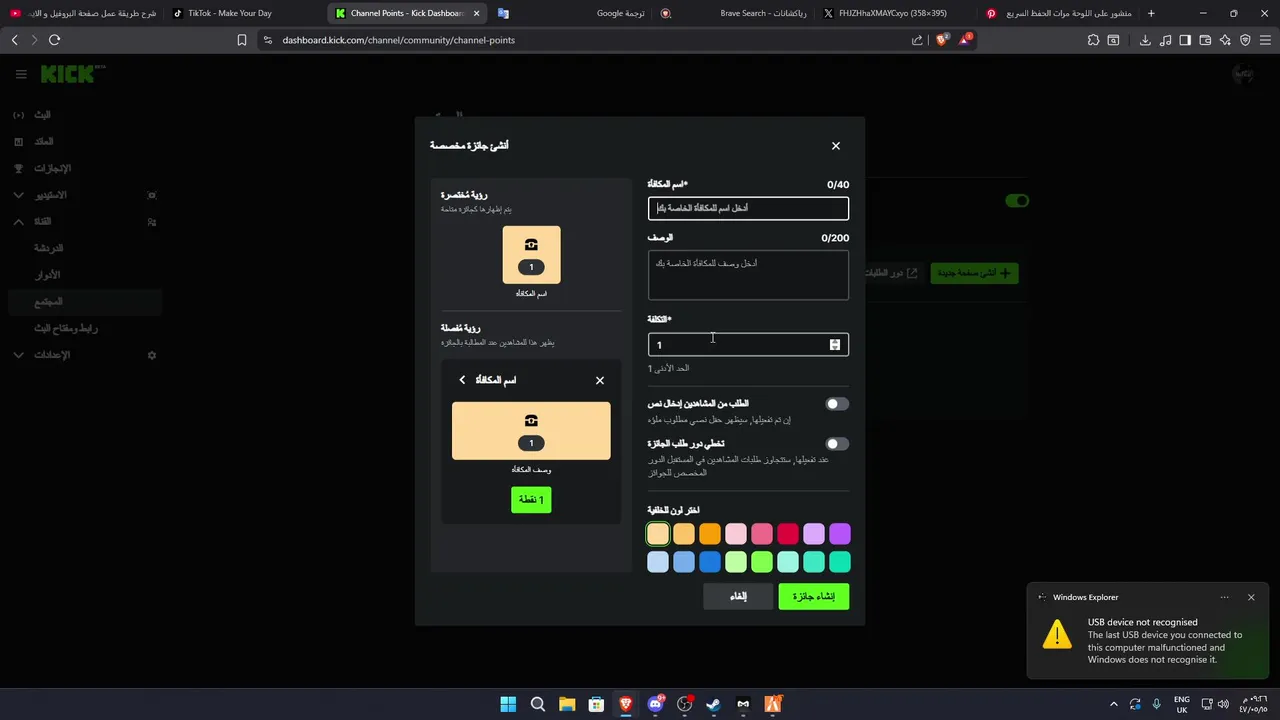Image resolution: width=1280 pixels, height=720 pixels.
Task: Toggle skip reward request queue switch
Action: coord(837,444)
